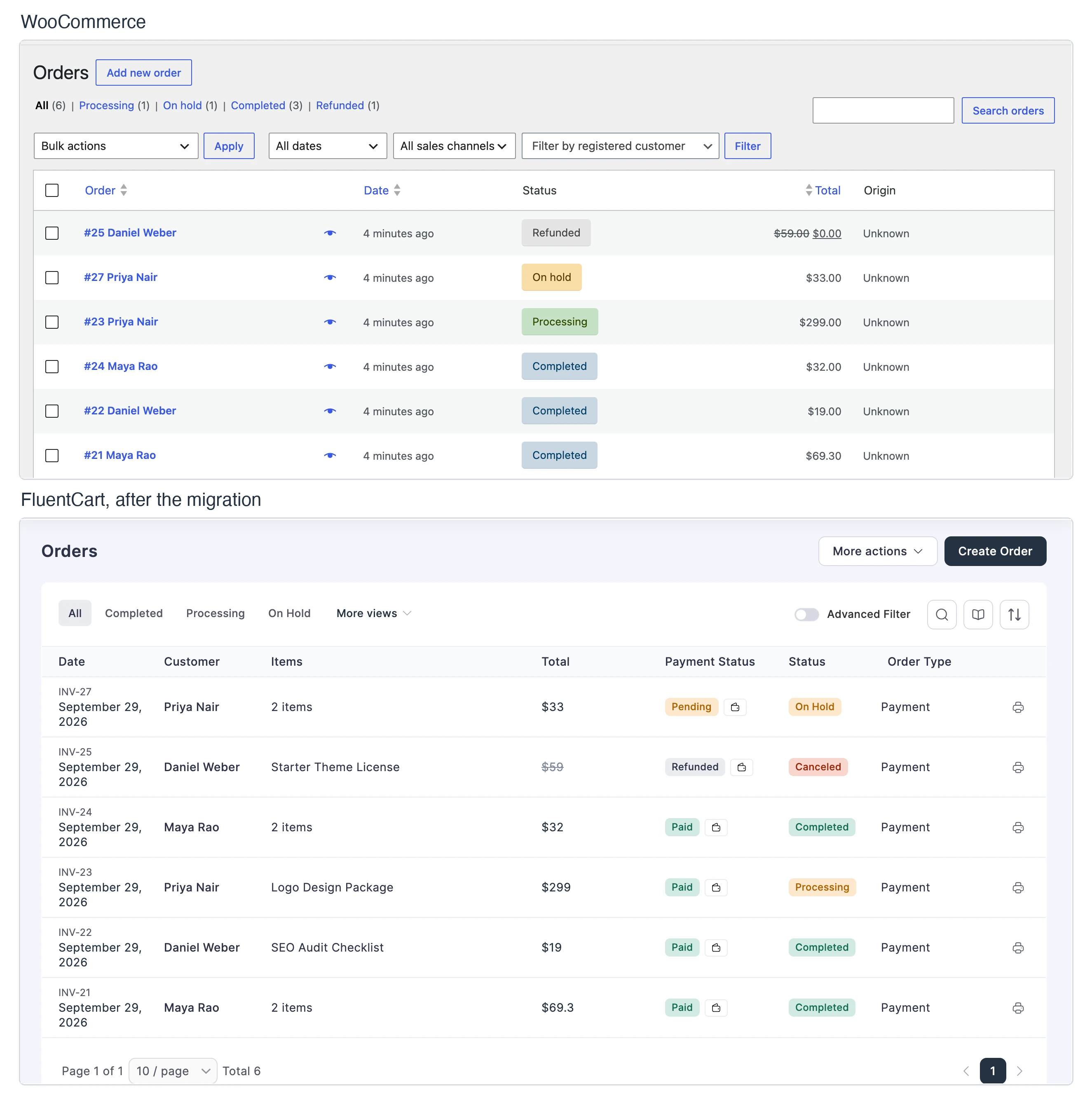
Task: Tick the select-all orders checkbox
Action: (x=52, y=190)
